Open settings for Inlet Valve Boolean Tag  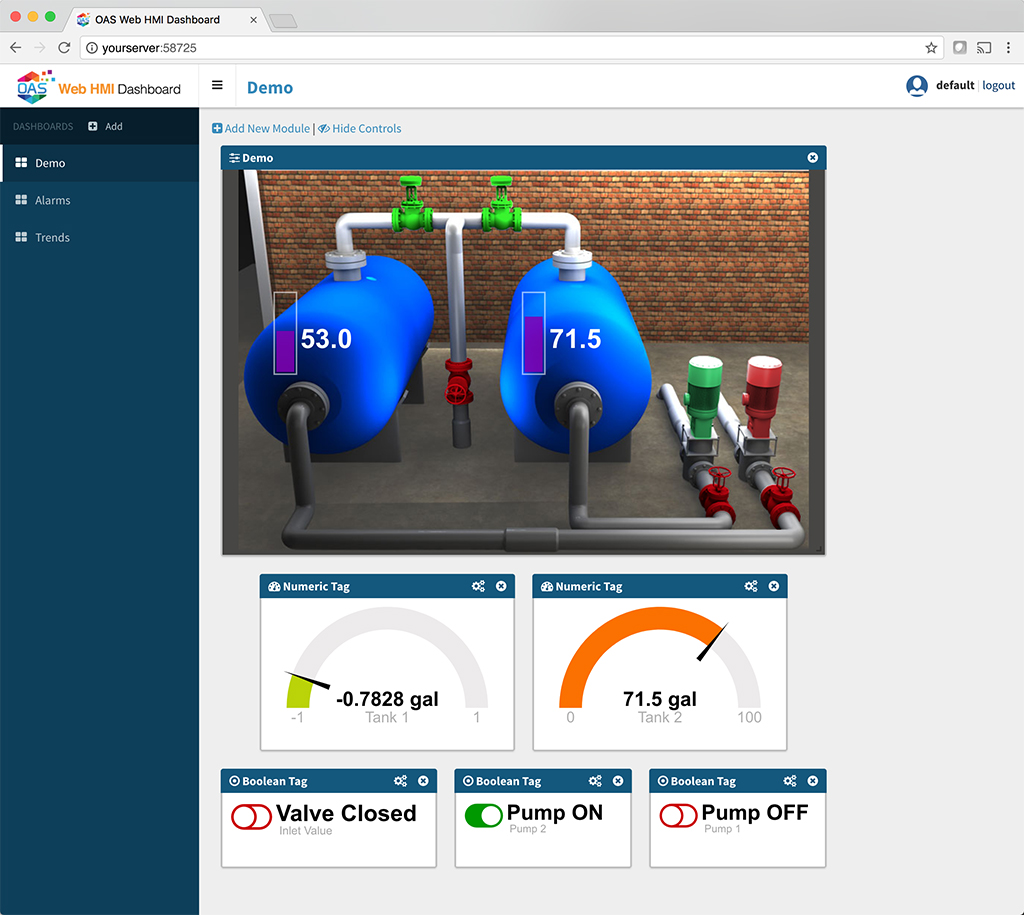400,781
